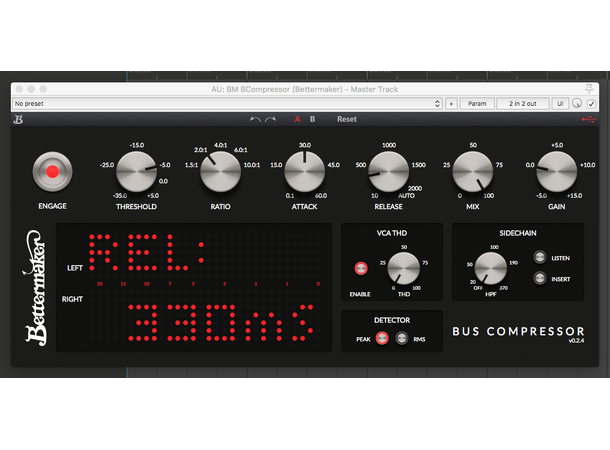Click the BUS COMPRESSOR title text
The width and height of the screenshot is (610, 450).
click(x=519, y=331)
